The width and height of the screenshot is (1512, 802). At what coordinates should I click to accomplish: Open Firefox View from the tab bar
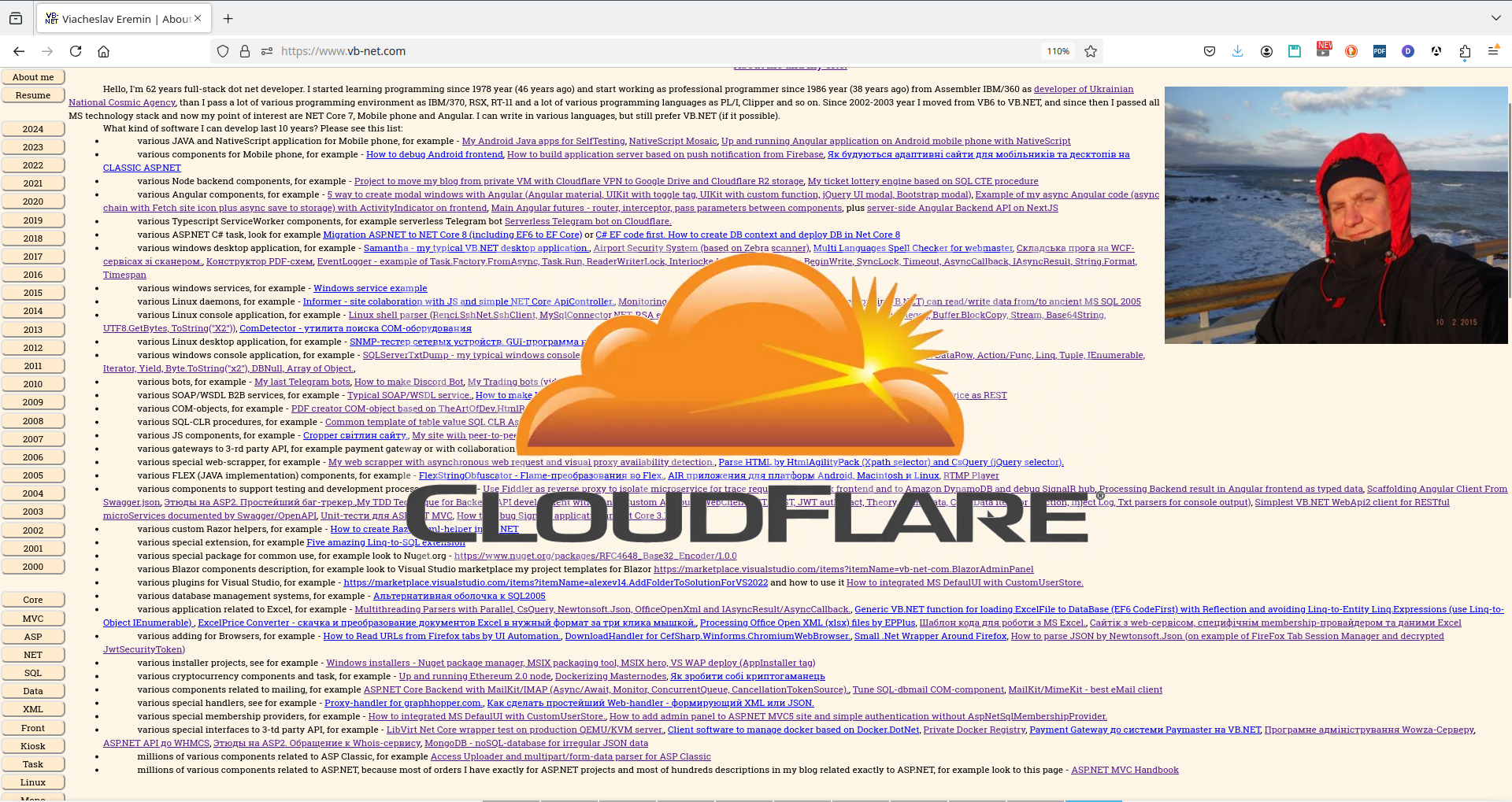point(16,18)
